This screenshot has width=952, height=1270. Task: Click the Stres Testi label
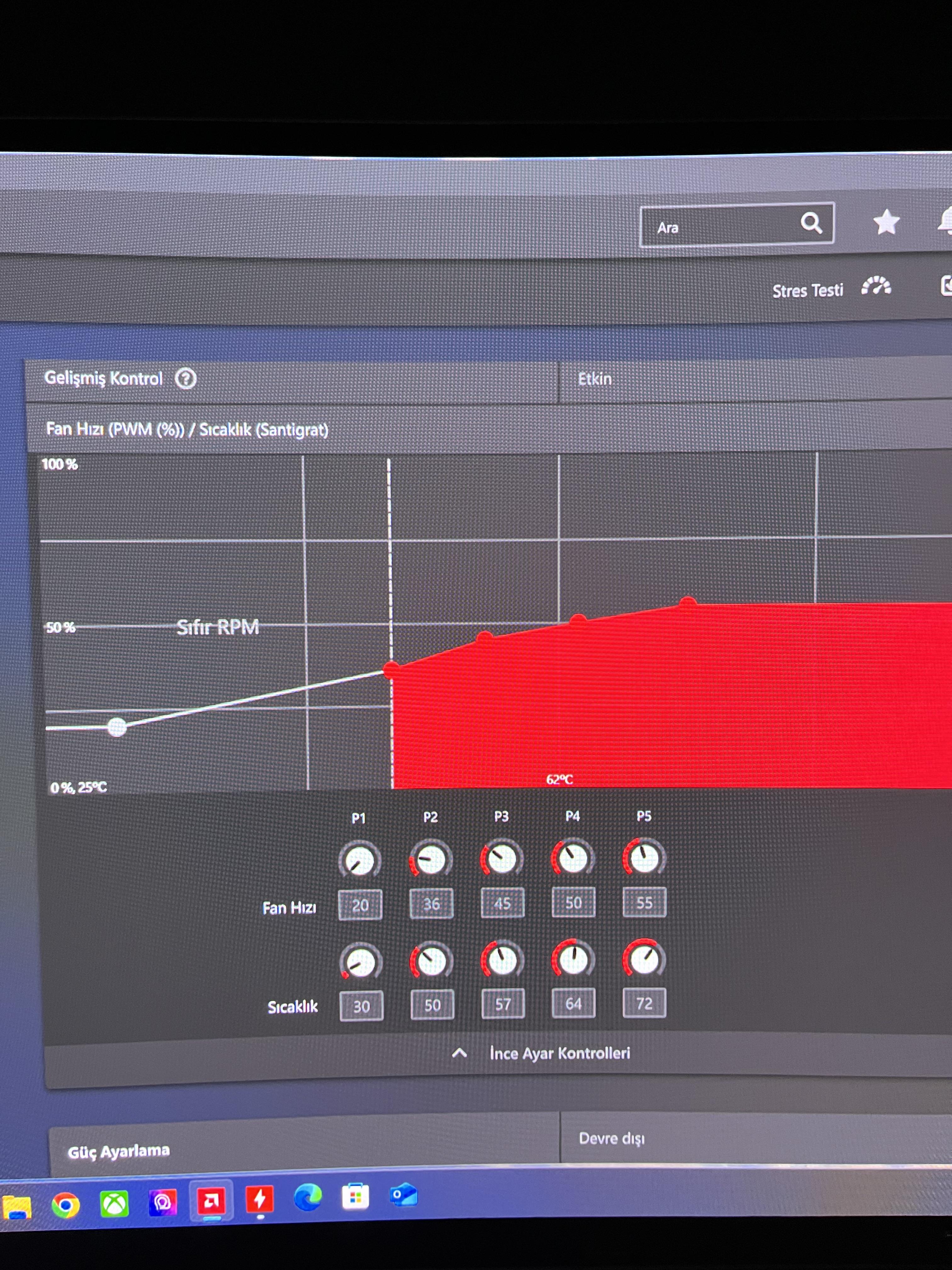pyautogui.click(x=807, y=290)
